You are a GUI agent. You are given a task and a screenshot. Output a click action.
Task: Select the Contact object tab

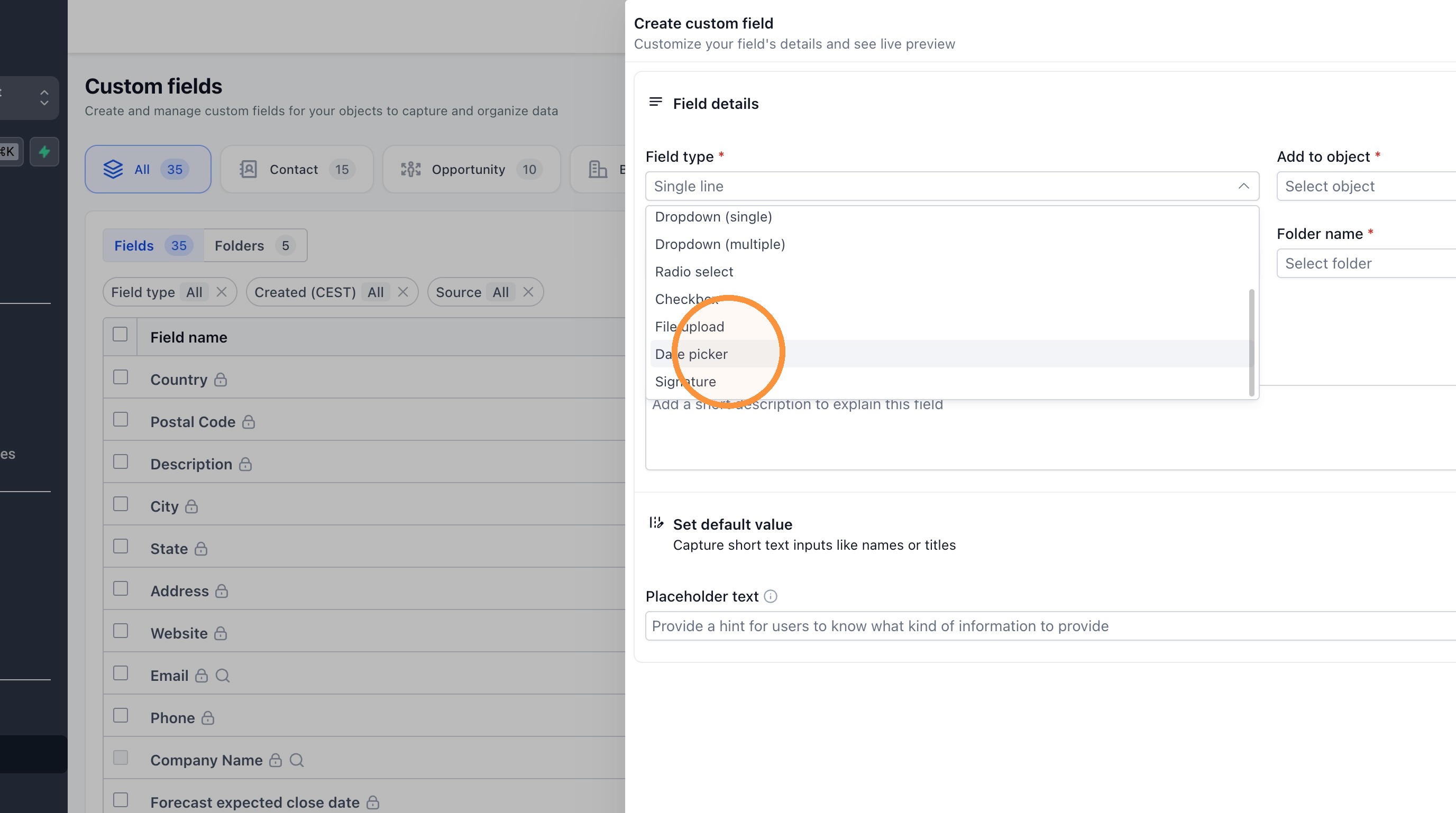[x=297, y=170]
